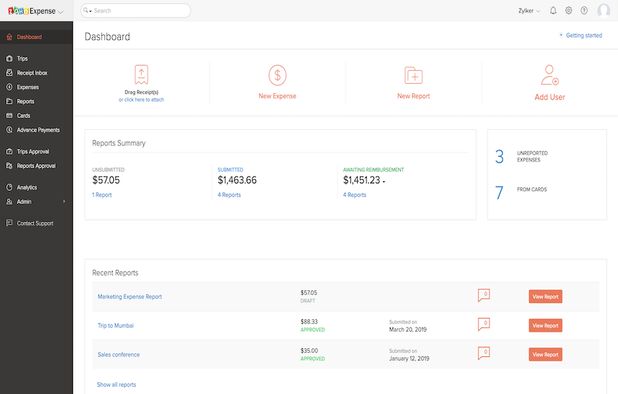Image resolution: width=618 pixels, height=394 pixels.
Task: Open Advance Payments section
Action: click(x=36, y=130)
